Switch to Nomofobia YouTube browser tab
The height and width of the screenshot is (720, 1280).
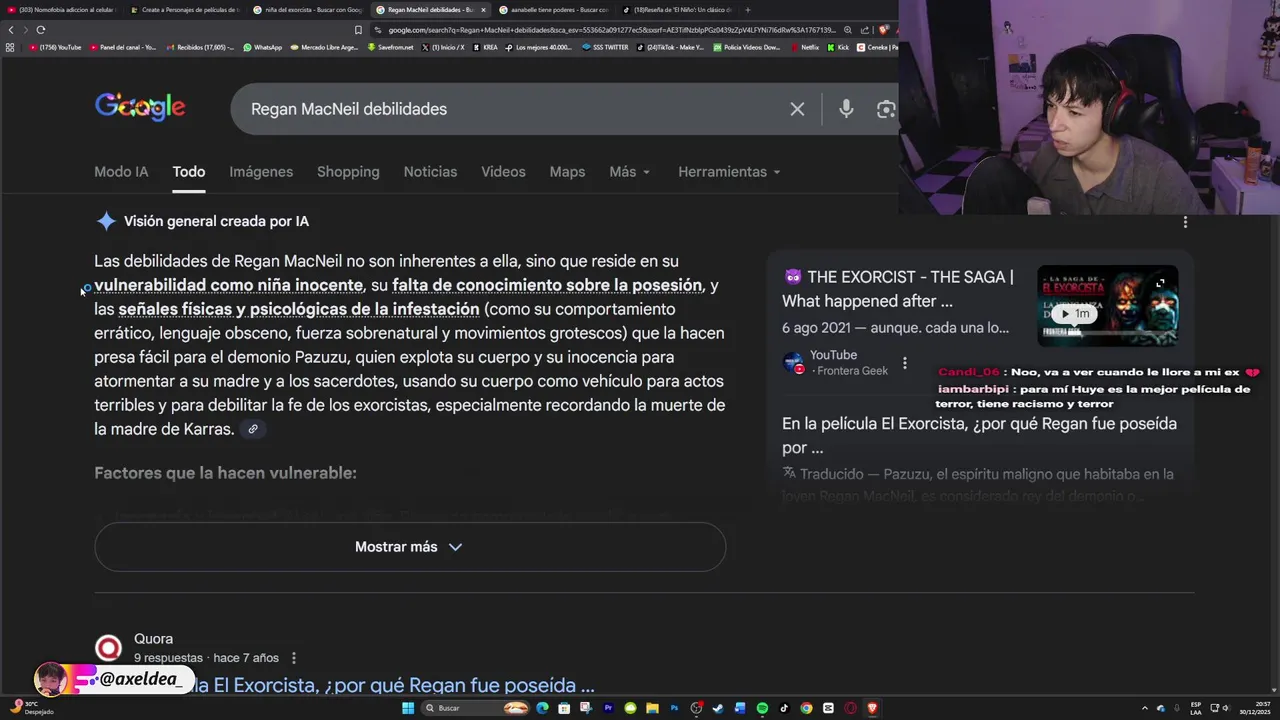(62, 10)
